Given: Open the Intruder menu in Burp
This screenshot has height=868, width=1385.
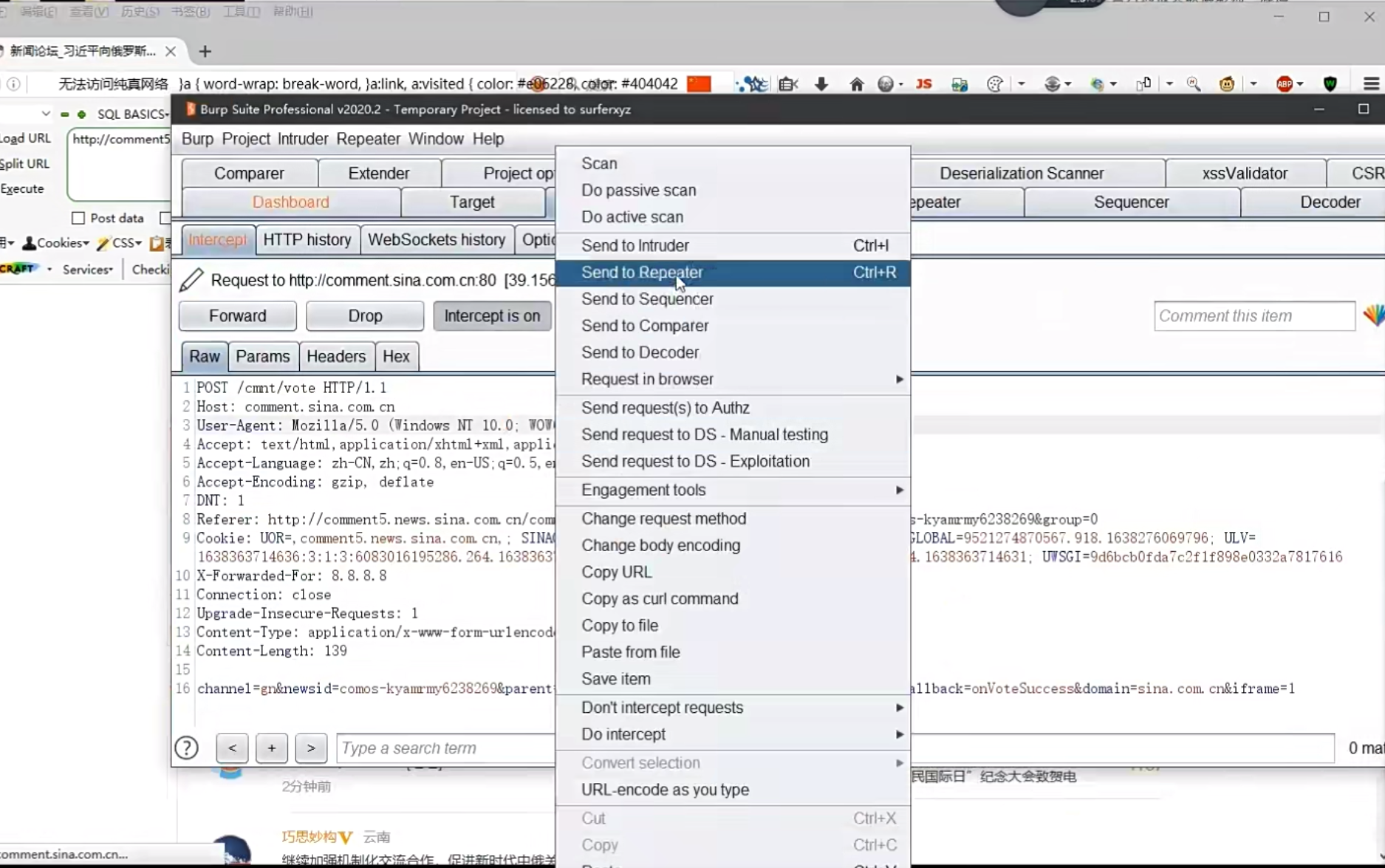Looking at the screenshot, I should point(303,139).
